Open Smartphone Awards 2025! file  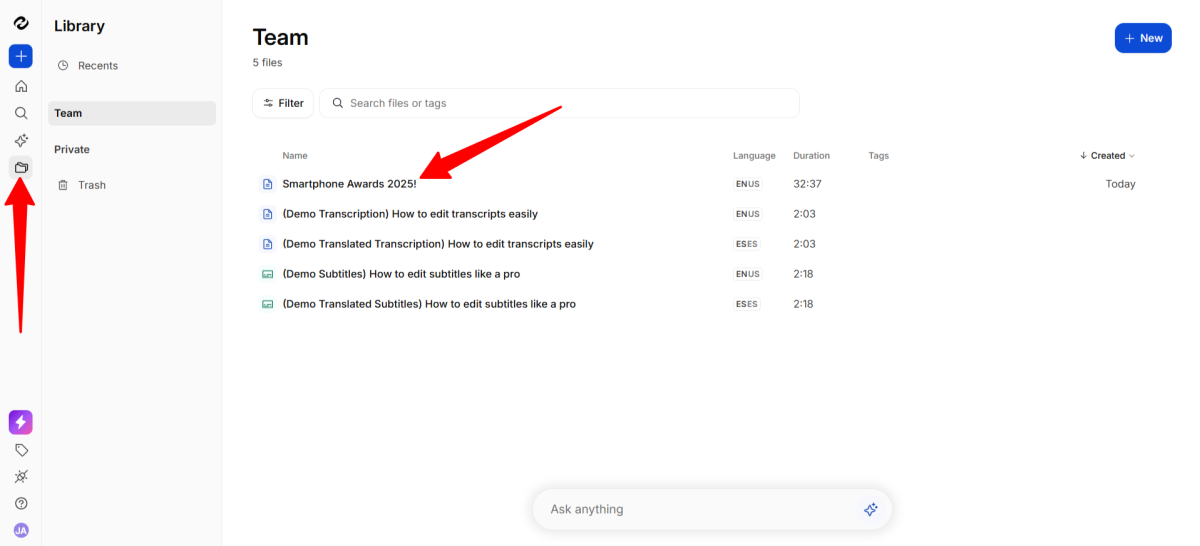pos(350,184)
